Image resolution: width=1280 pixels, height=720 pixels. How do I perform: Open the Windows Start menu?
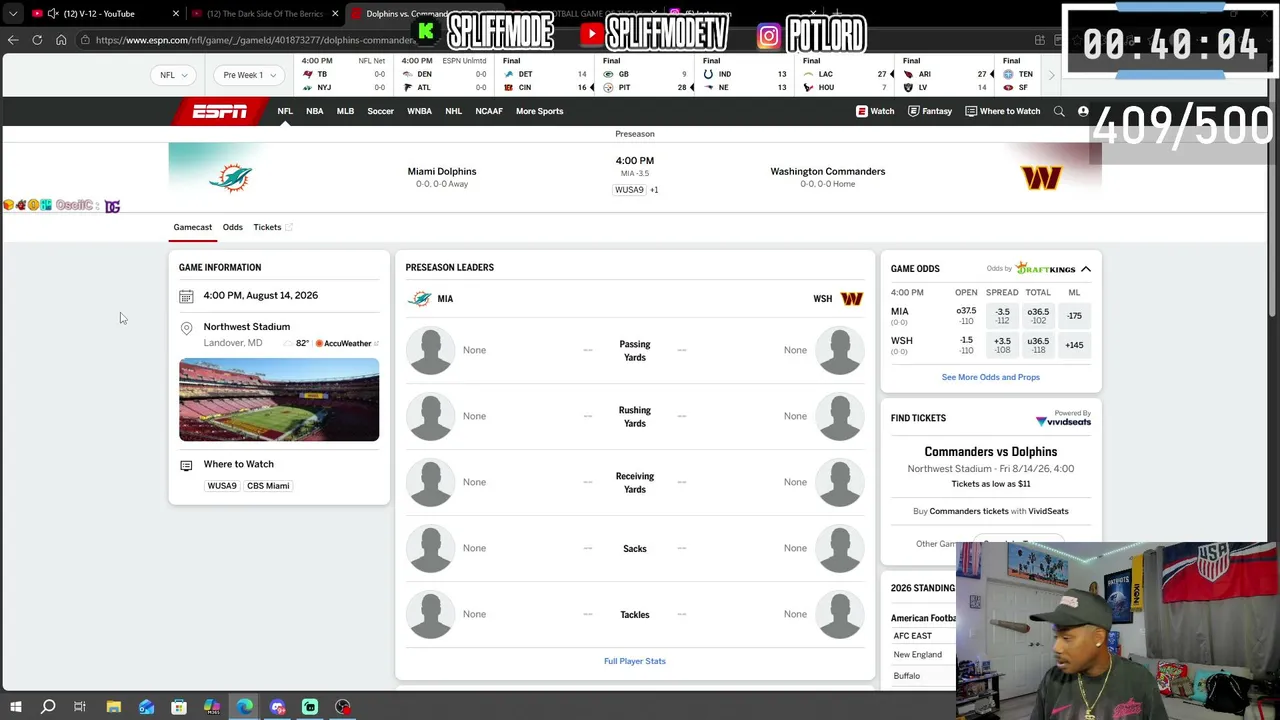pos(15,707)
